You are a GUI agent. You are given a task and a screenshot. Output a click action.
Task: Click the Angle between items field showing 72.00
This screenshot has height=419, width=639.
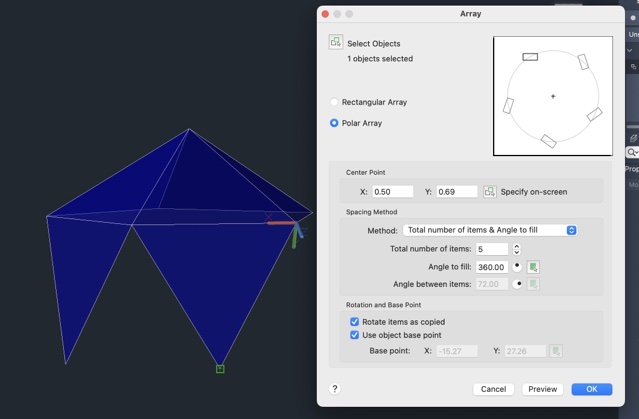492,284
